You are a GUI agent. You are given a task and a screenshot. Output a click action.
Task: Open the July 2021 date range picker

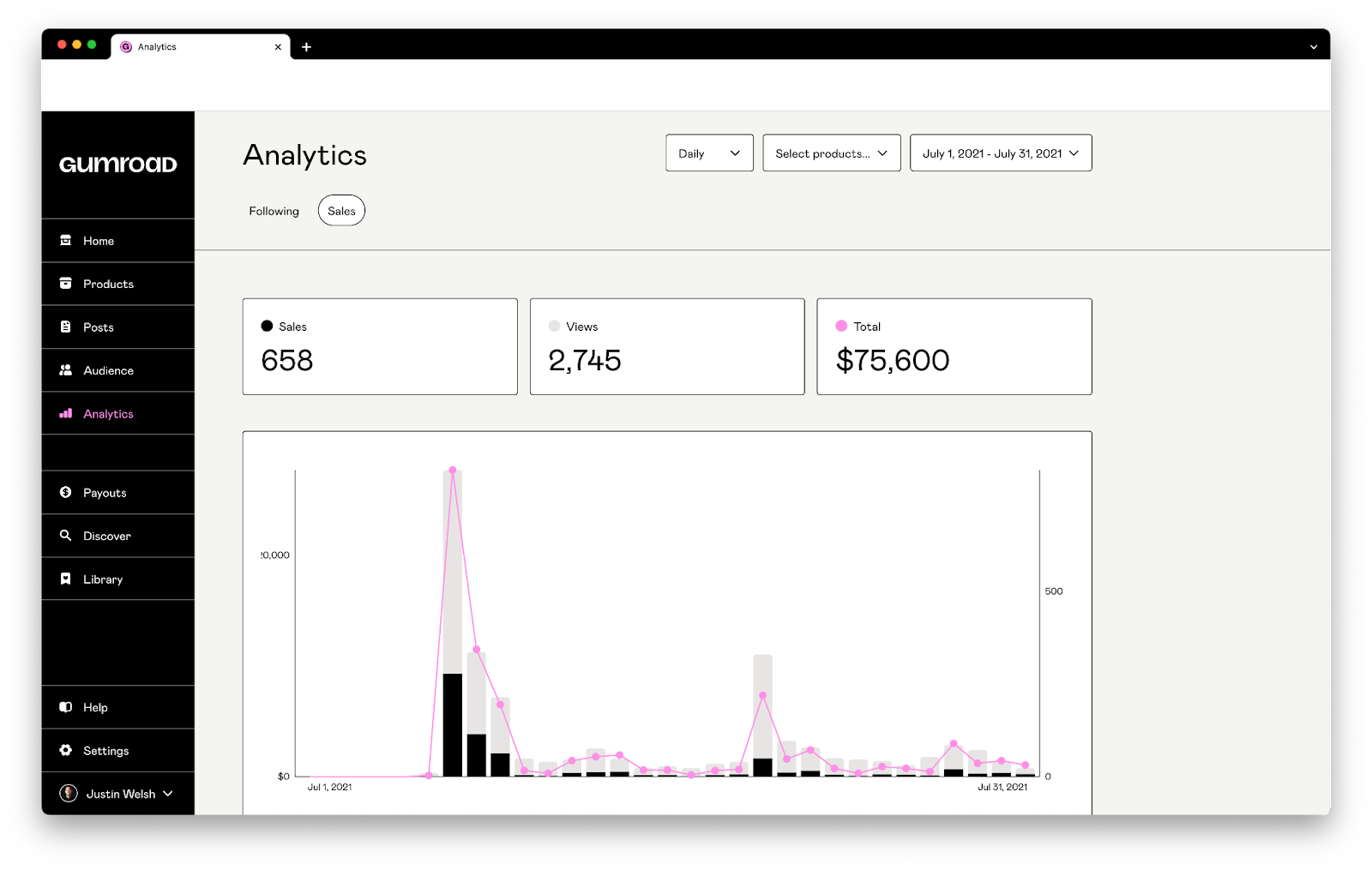click(x=1000, y=153)
